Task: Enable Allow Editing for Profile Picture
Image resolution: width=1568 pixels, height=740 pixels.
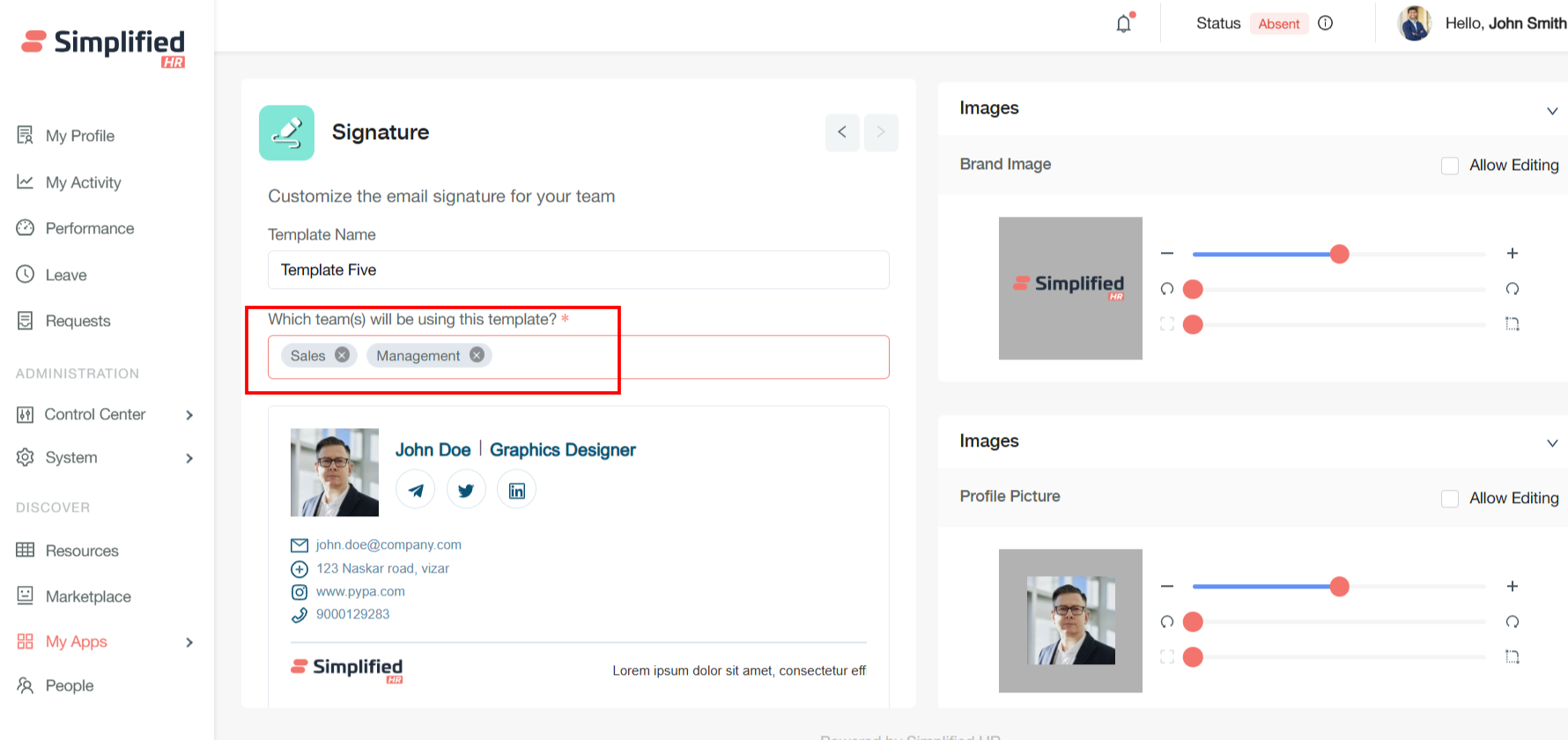Action: (1450, 499)
